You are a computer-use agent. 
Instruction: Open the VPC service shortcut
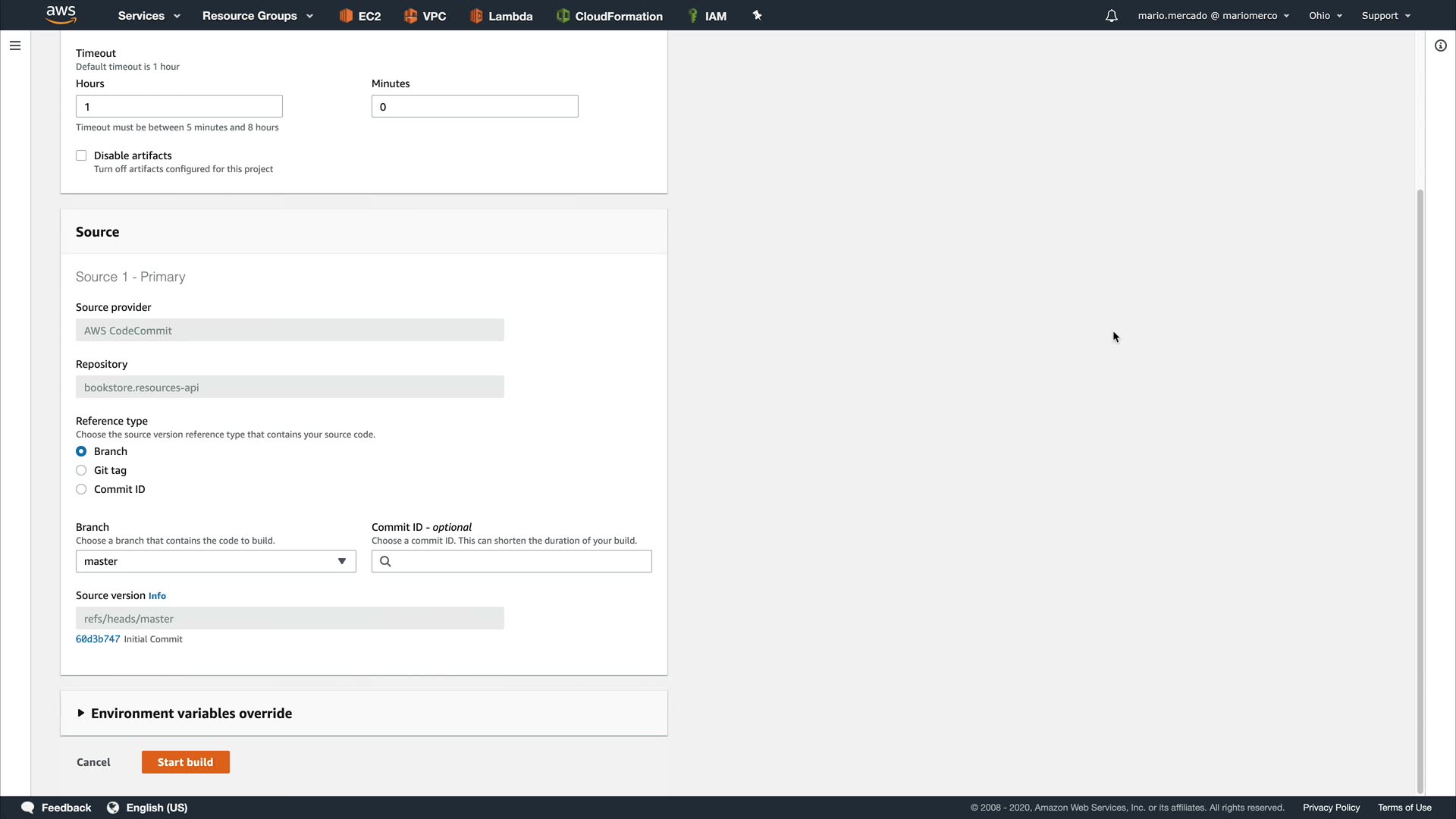[x=425, y=16]
